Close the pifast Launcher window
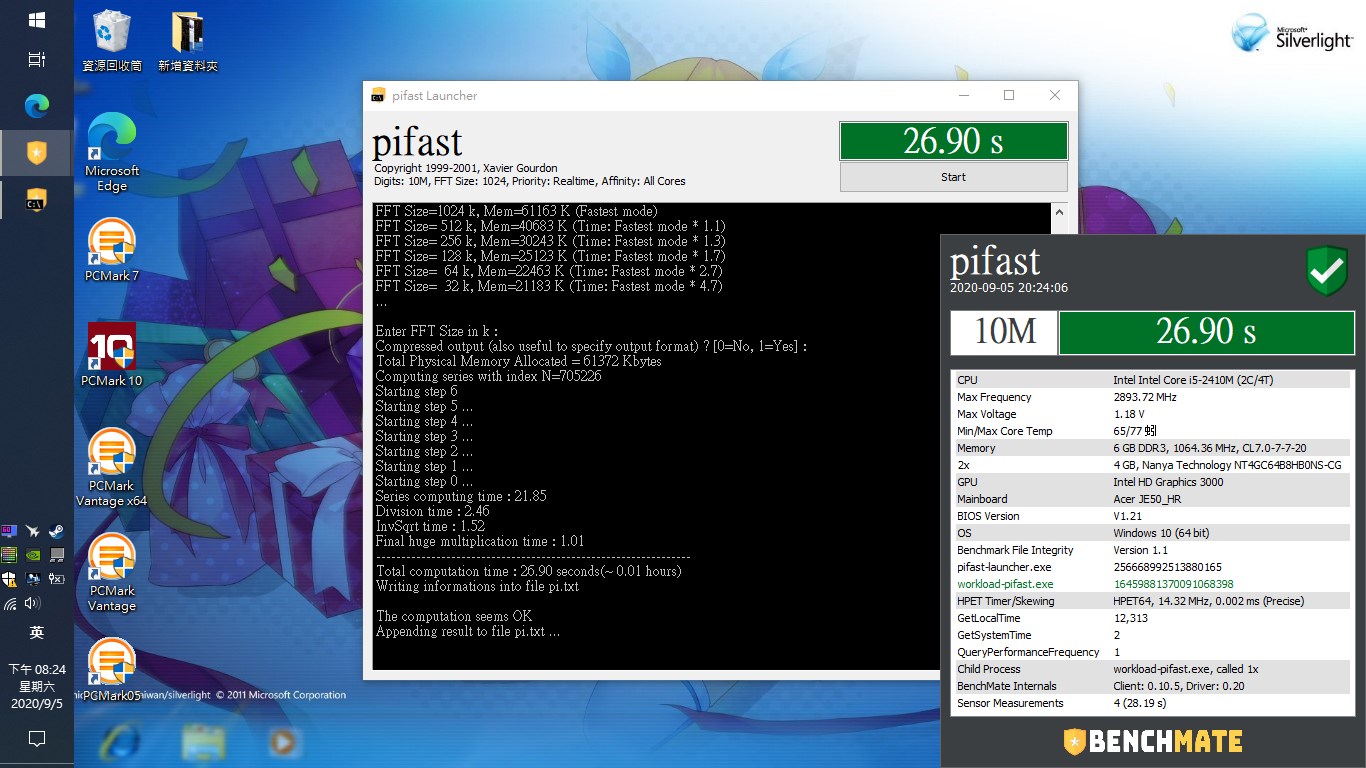Image resolution: width=1366 pixels, height=768 pixels. tap(1055, 95)
